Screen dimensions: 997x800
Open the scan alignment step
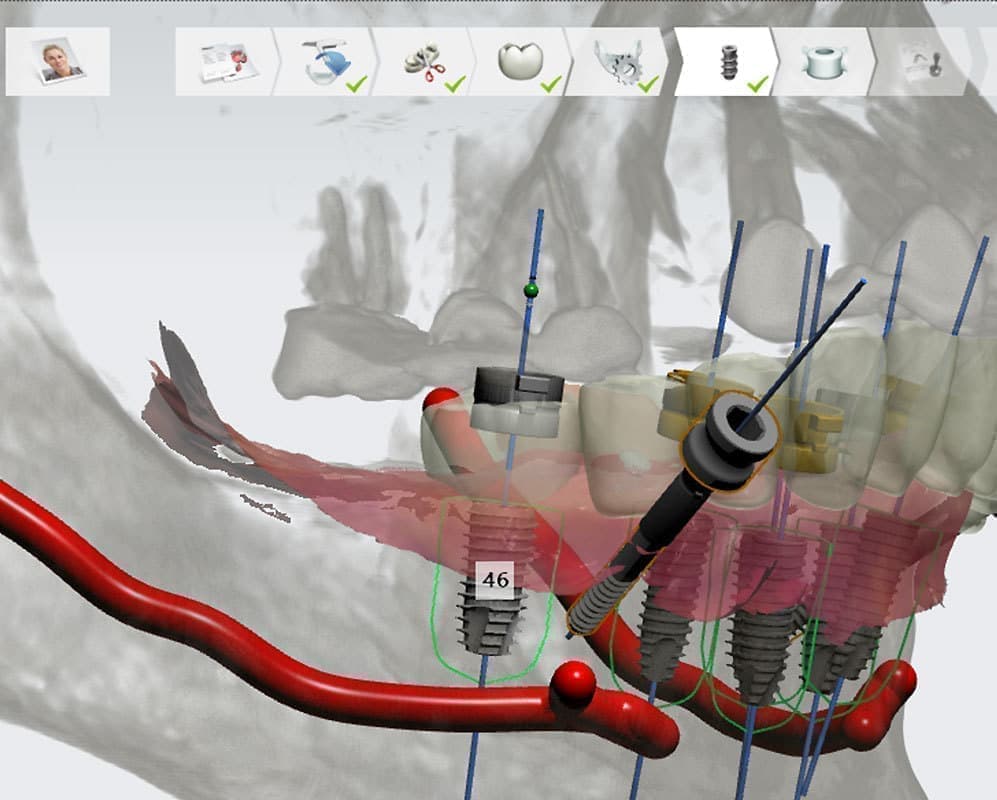(322, 61)
